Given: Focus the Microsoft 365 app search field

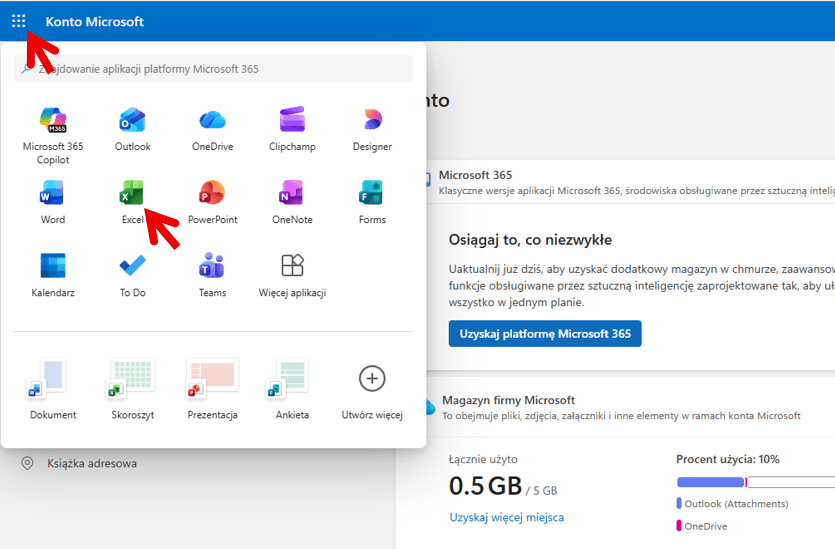Looking at the screenshot, I should click(213, 69).
